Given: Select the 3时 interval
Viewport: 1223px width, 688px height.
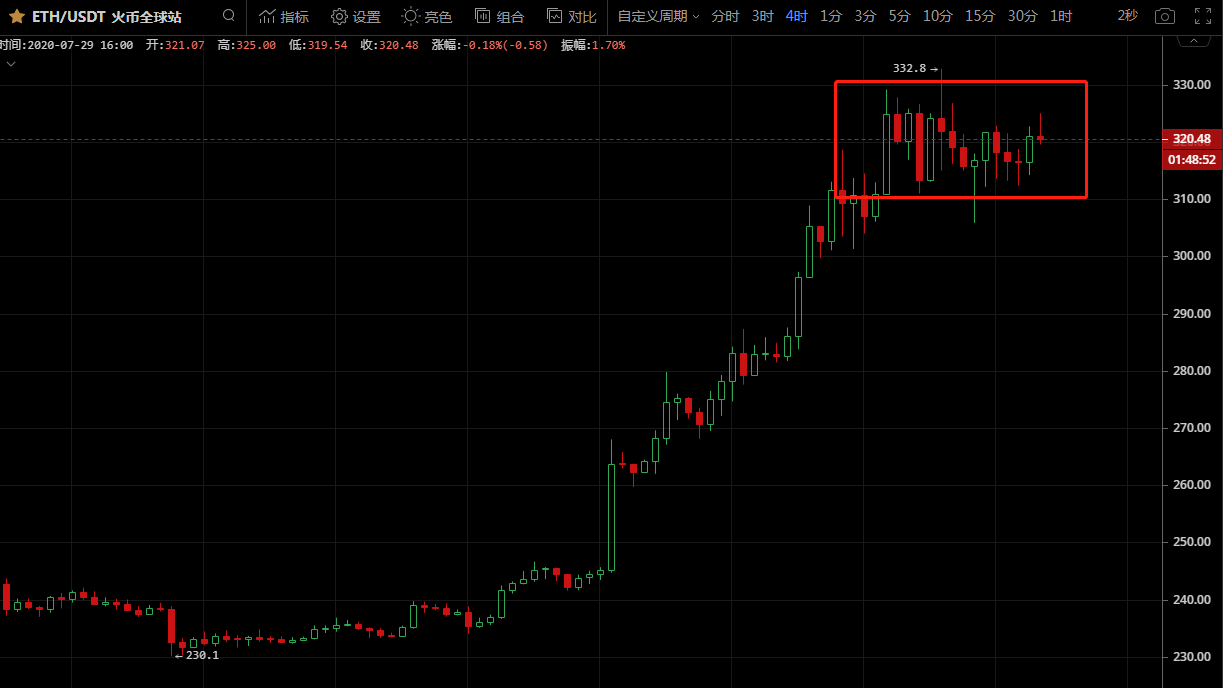Looking at the screenshot, I should [x=762, y=17].
